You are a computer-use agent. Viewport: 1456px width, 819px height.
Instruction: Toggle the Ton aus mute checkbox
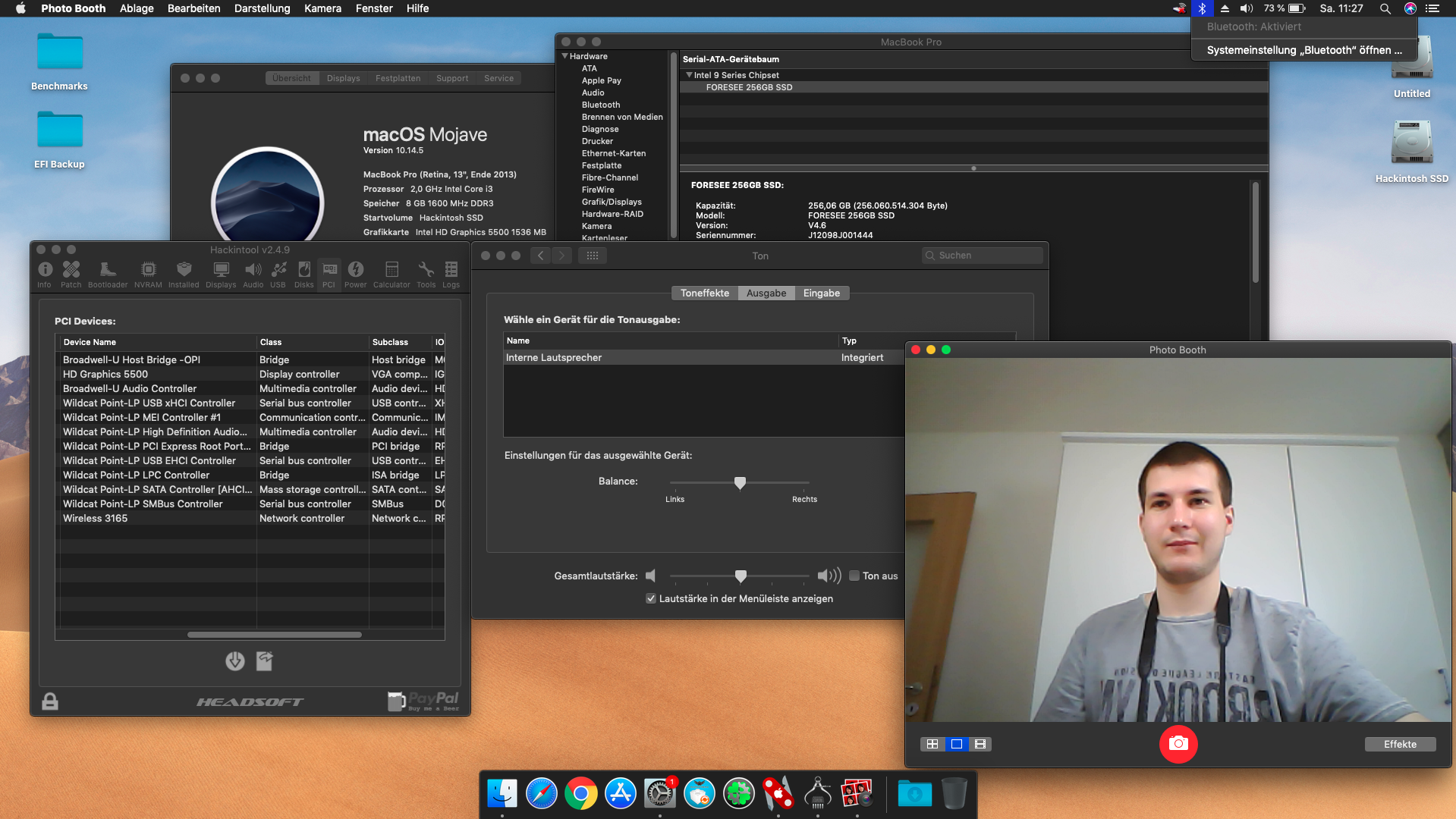coord(854,576)
